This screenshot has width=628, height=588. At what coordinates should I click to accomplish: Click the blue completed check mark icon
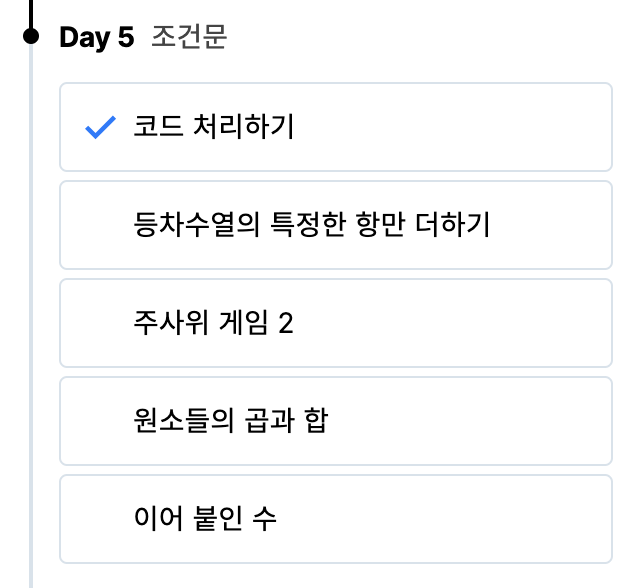(101, 128)
